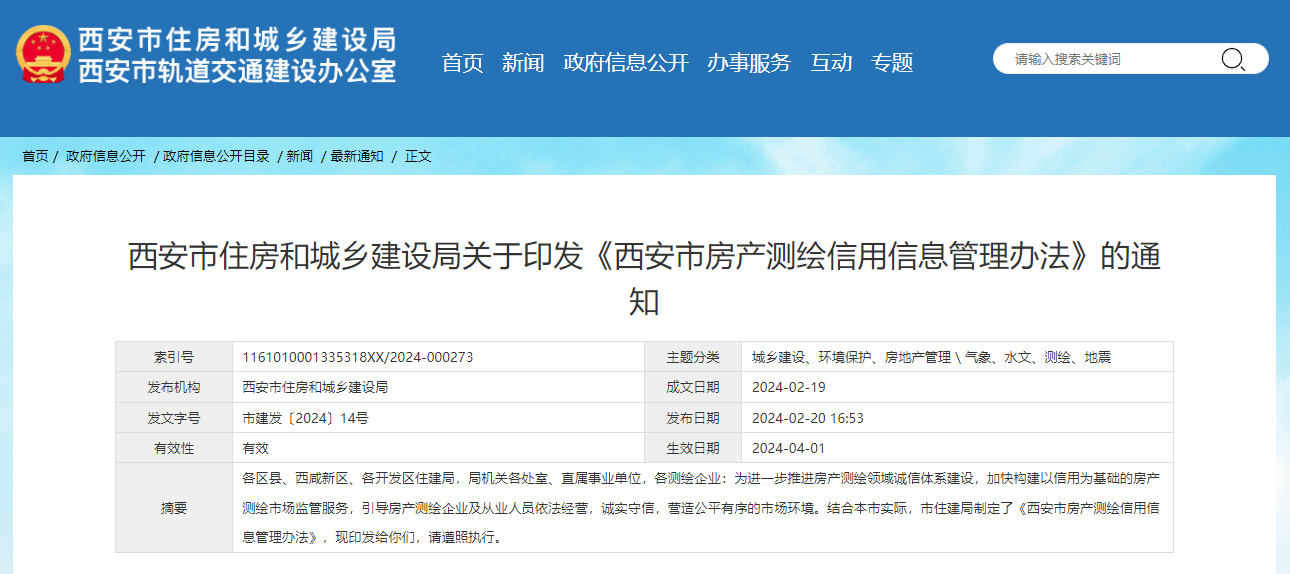Open 新闻 in the top navigation bar
The height and width of the screenshot is (574, 1290).
point(523,63)
